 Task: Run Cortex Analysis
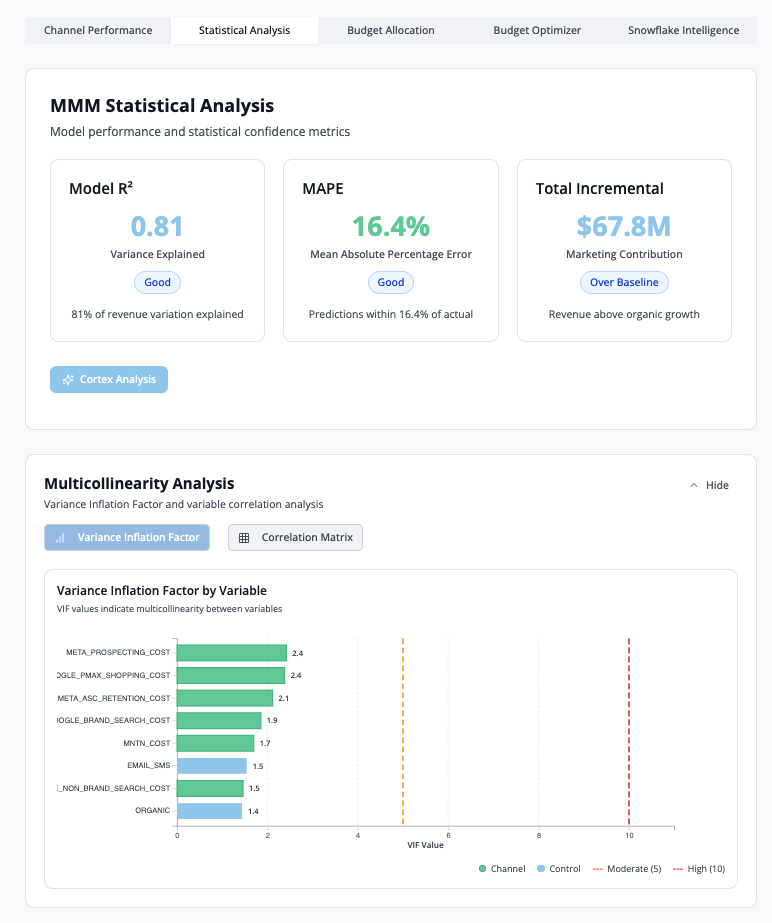(109, 380)
